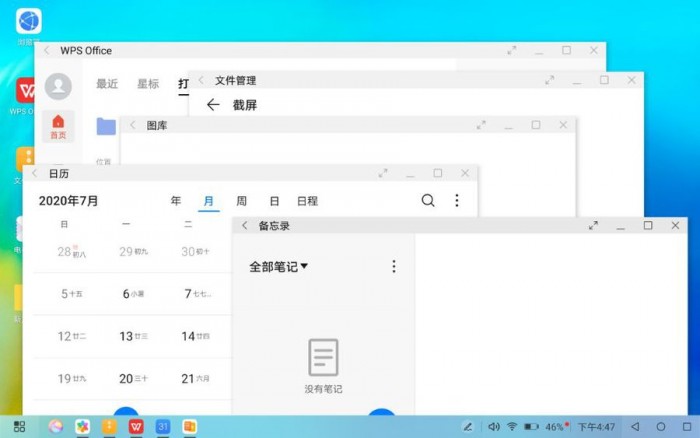This screenshot has width=700, height=438.
Task: Expand the 全部笔记 dropdown in Memo
Action: 279,267
